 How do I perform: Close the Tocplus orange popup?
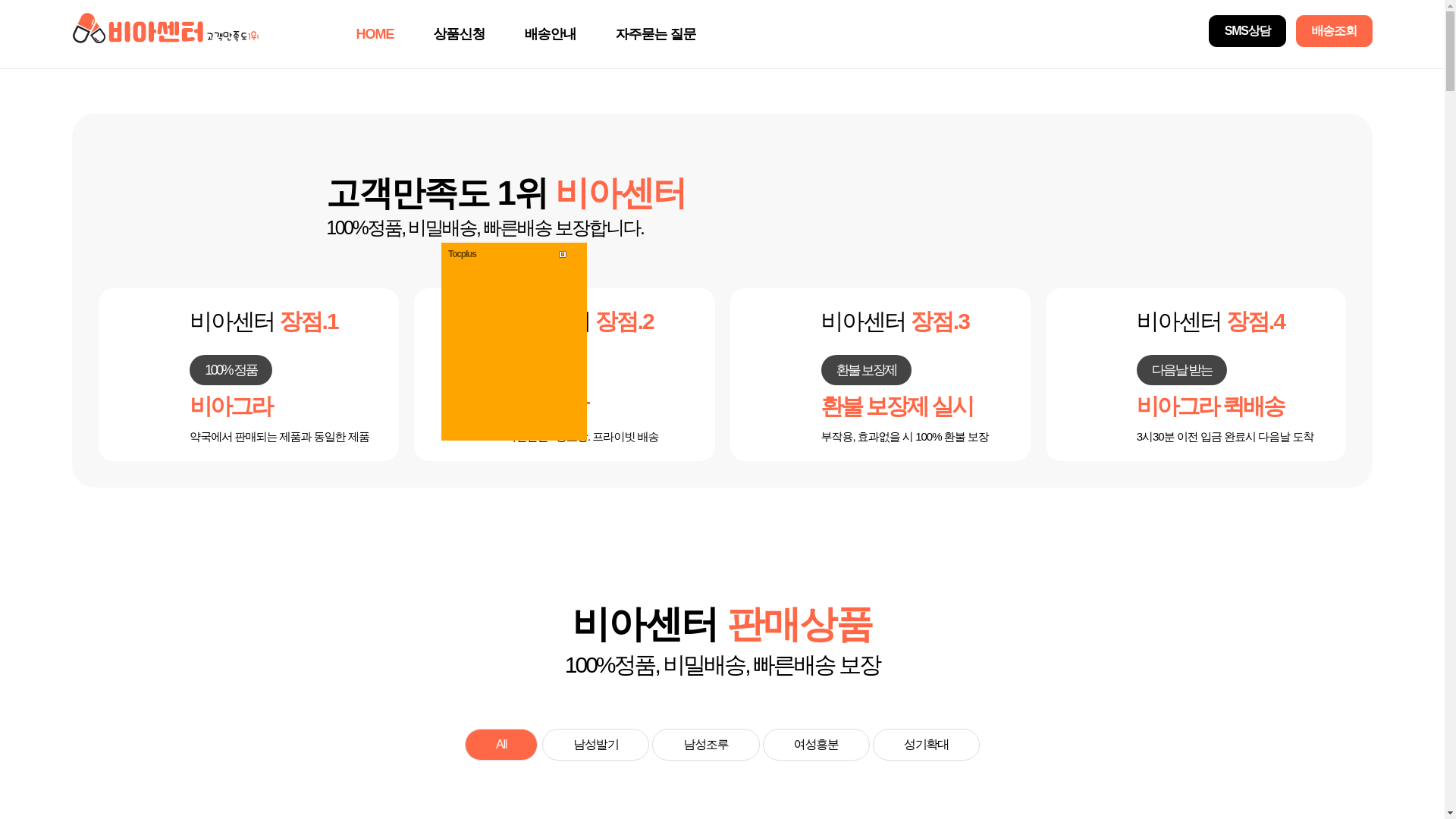point(563,255)
